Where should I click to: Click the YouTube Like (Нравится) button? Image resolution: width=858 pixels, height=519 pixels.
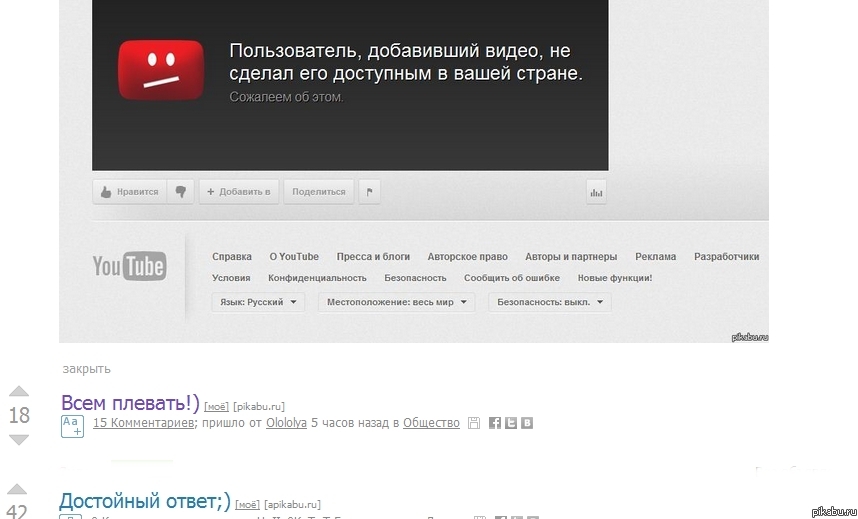click(x=130, y=192)
